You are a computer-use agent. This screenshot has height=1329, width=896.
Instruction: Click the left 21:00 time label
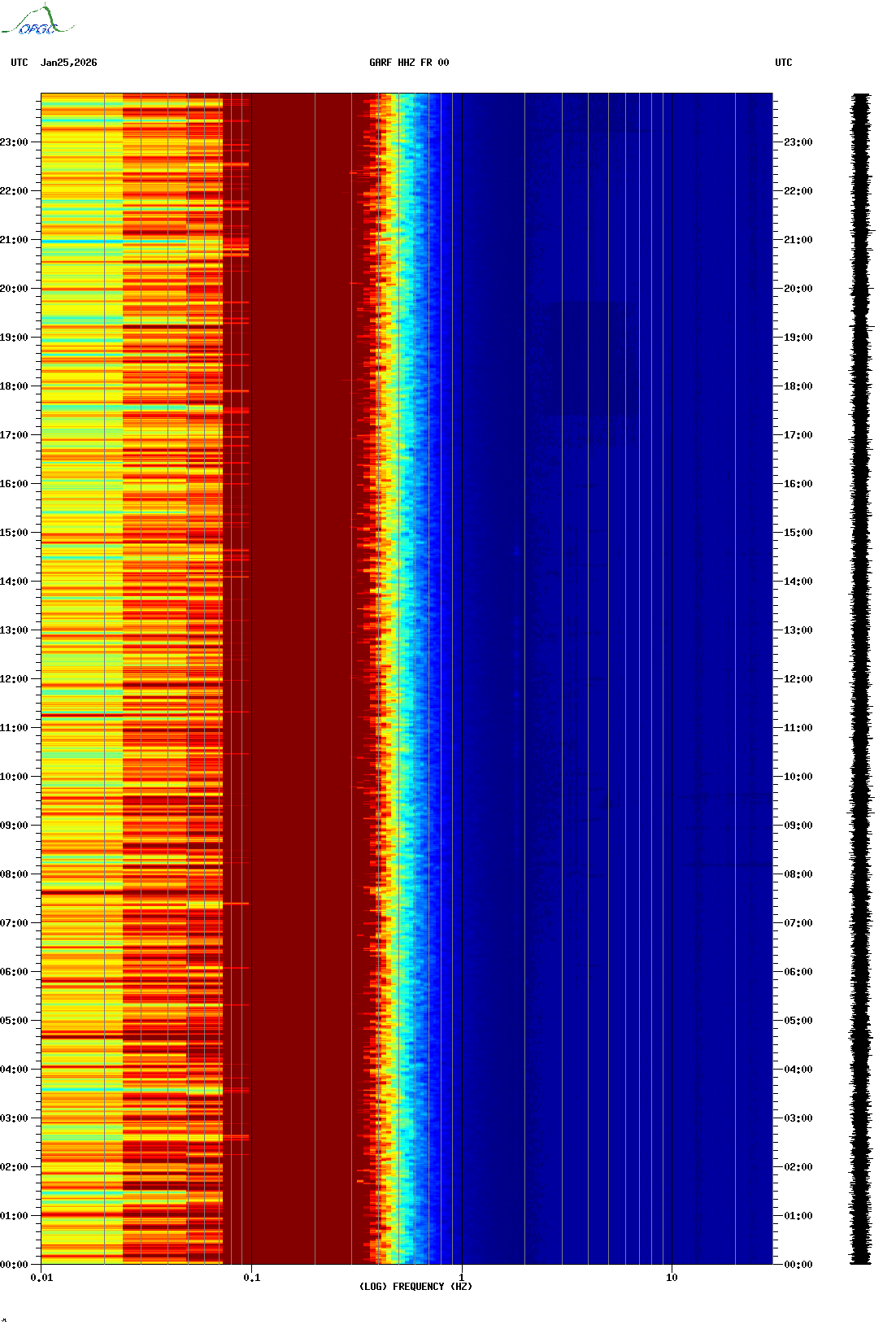14,240
